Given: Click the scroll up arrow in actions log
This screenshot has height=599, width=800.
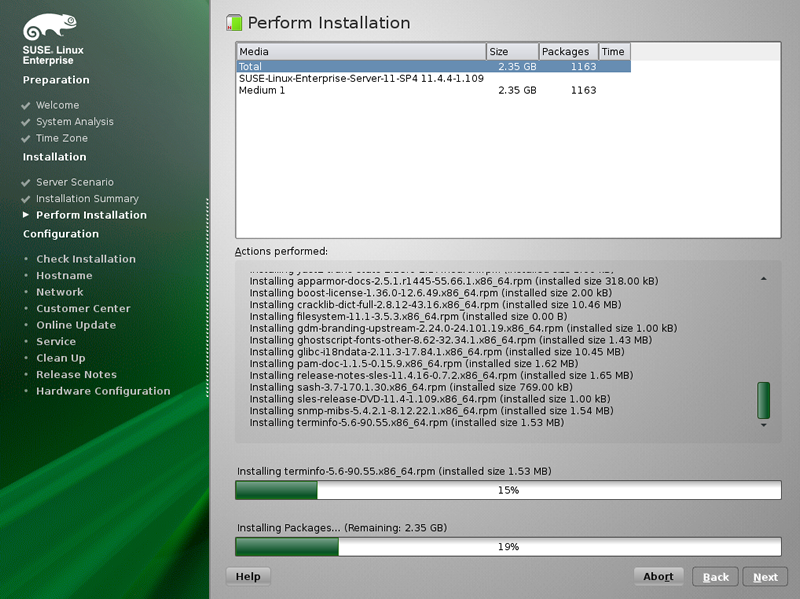Looking at the screenshot, I should pos(763,279).
